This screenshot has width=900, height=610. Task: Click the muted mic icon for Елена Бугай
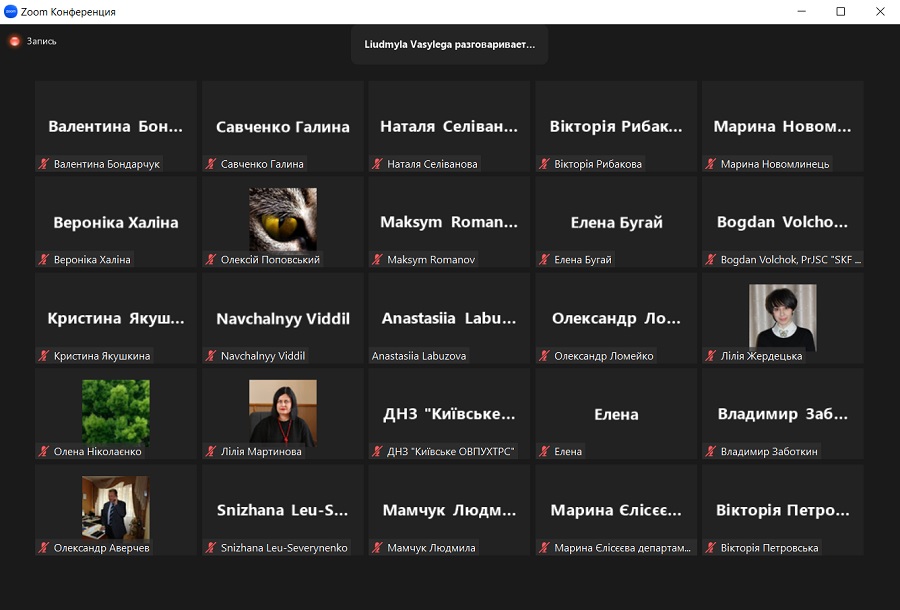(x=544, y=259)
